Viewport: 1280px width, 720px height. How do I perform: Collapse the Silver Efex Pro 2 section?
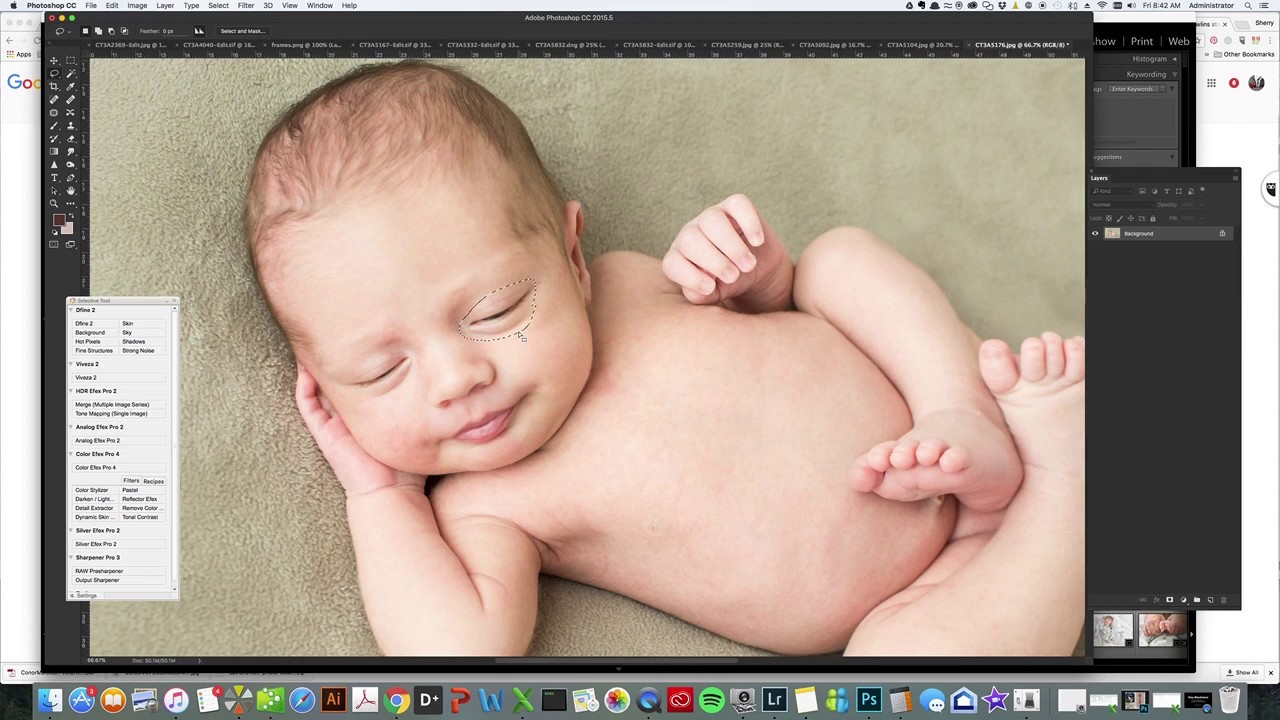[71, 531]
